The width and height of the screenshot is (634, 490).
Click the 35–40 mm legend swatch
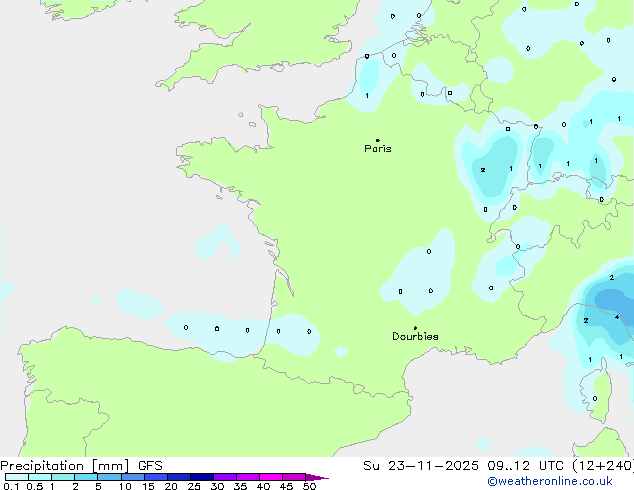click(248, 477)
